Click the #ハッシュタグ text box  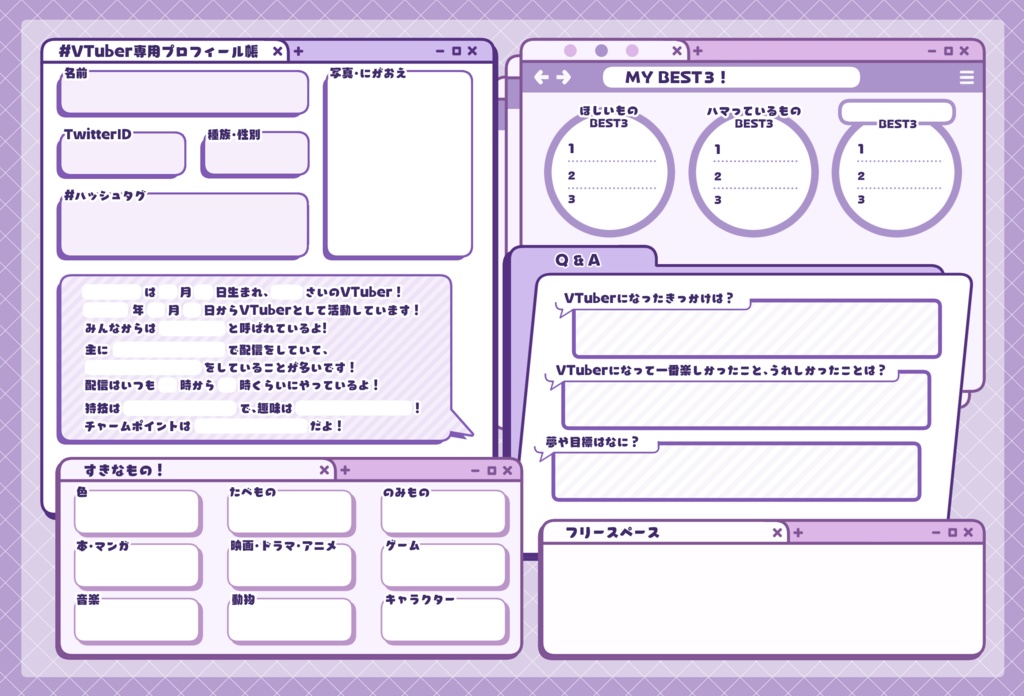pyautogui.click(x=183, y=226)
